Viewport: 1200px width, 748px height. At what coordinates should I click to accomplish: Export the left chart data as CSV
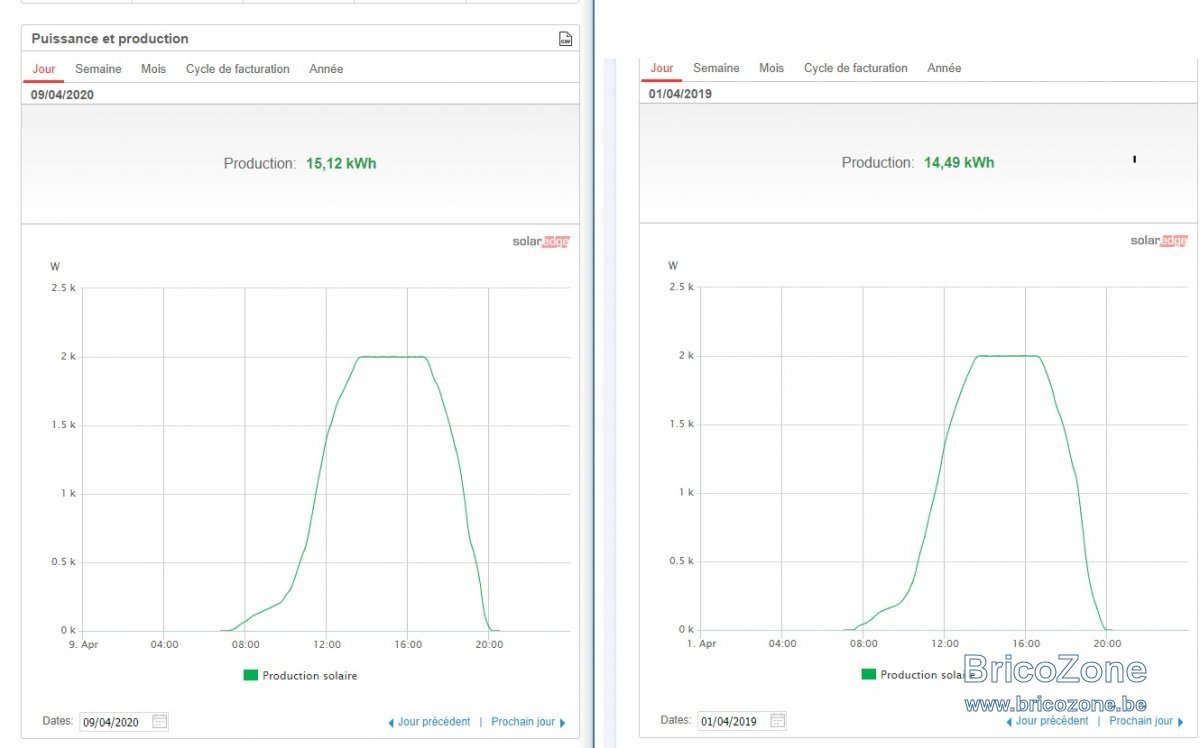pyautogui.click(x=565, y=39)
